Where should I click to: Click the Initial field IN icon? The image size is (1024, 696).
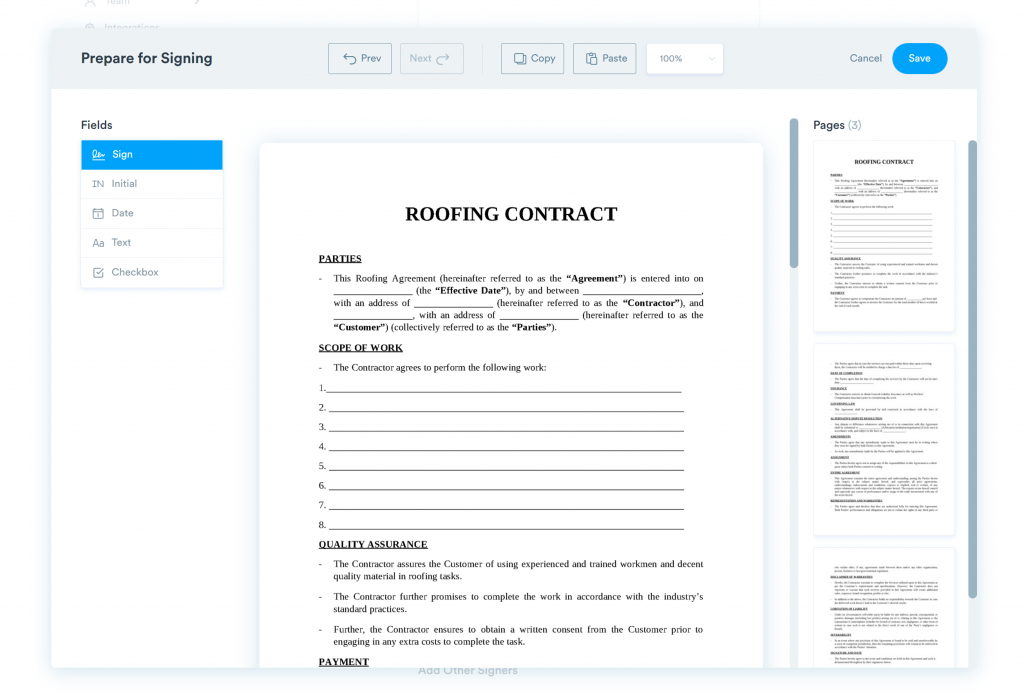coord(98,184)
